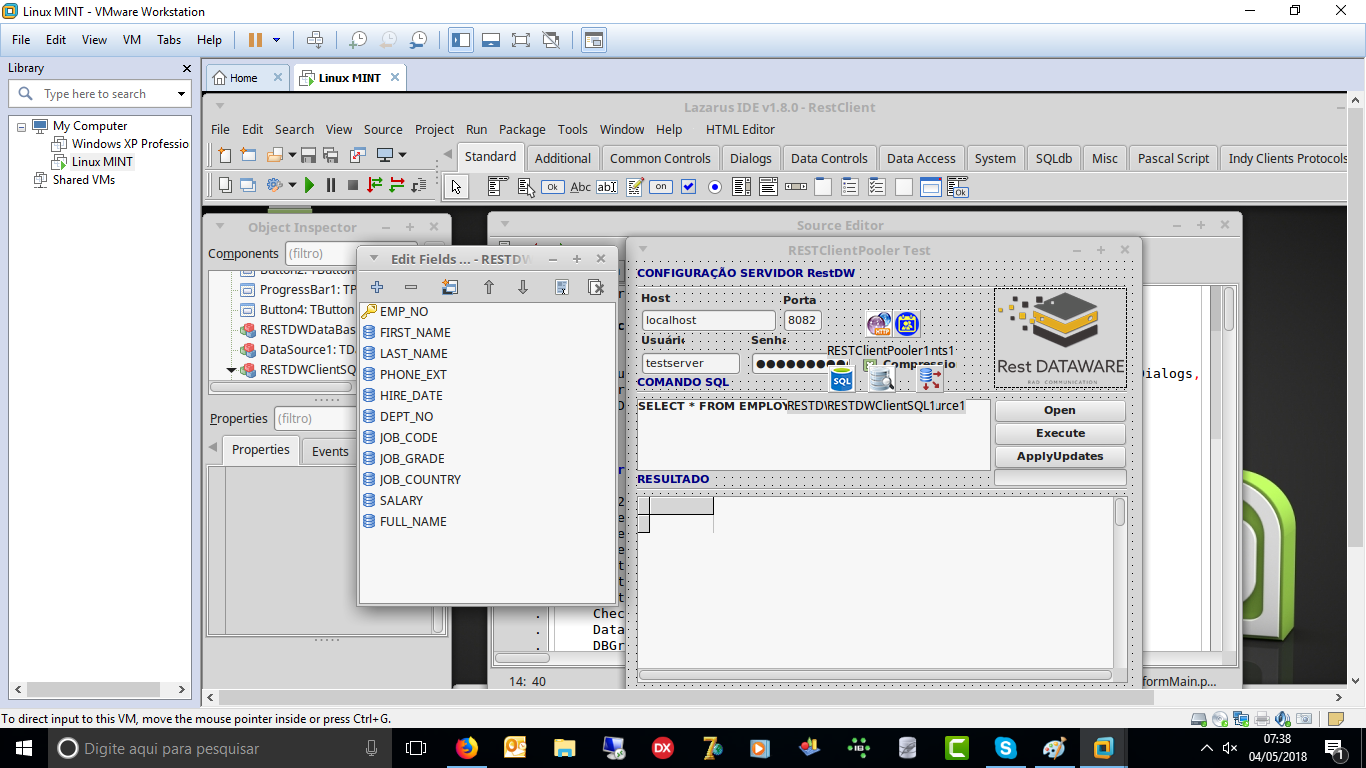Click the Step Into debug icon
Screen dimensions: 1366x768
(x=375, y=185)
